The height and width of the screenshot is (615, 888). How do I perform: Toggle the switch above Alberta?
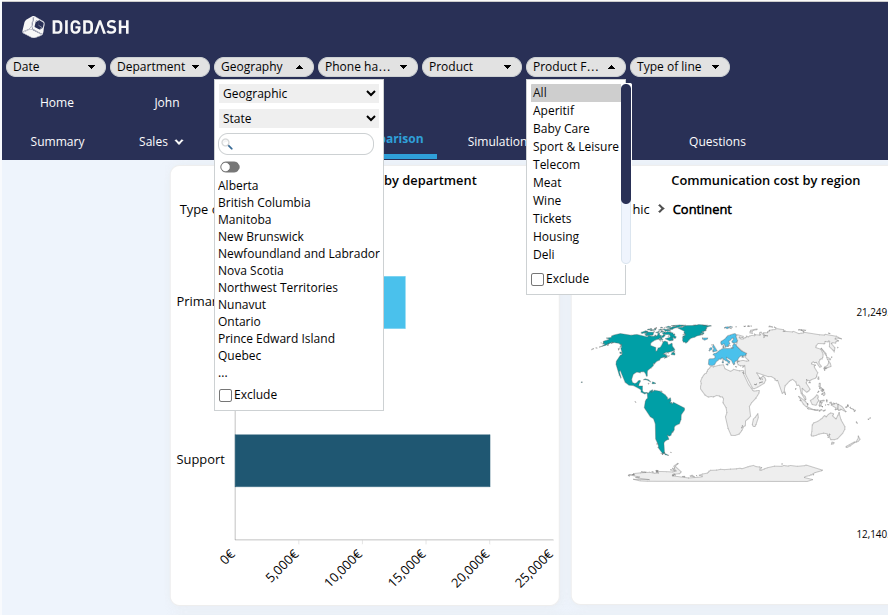click(230, 167)
